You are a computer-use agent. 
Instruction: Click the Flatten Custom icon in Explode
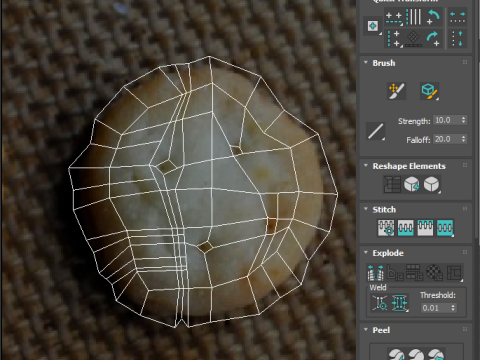click(x=454, y=273)
